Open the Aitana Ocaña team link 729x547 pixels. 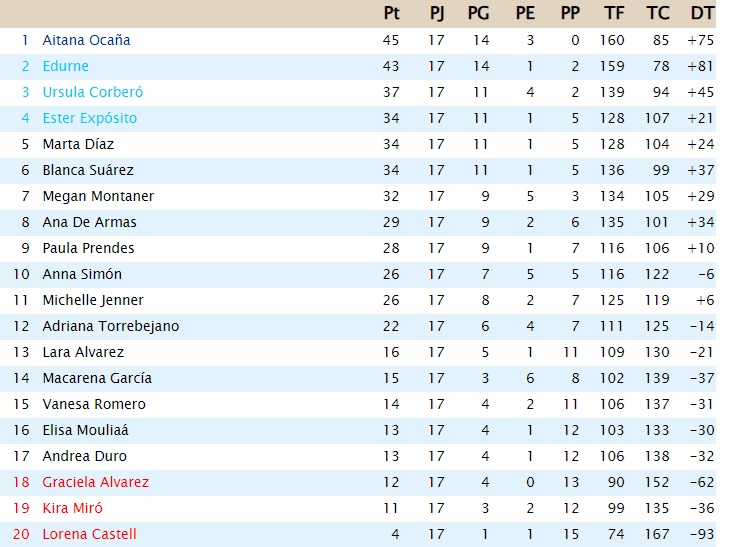pyautogui.click(x=86, y=40)
